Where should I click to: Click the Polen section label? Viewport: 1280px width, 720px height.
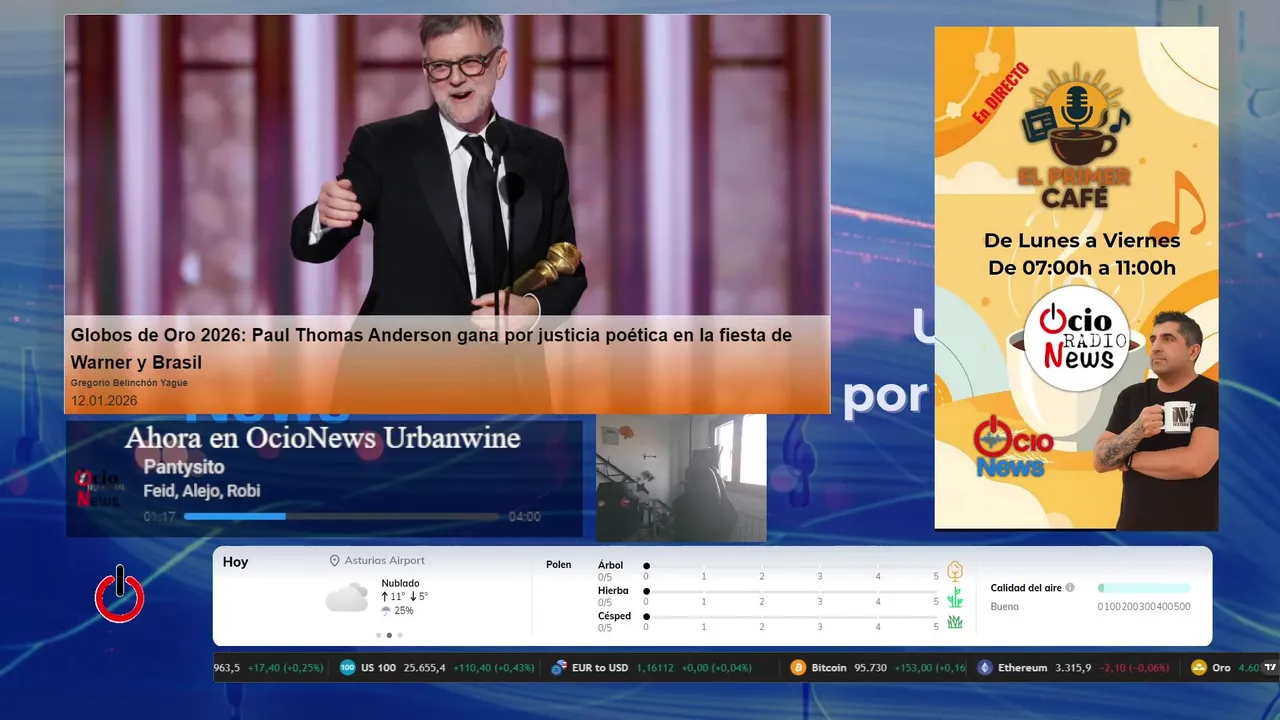click(x=559, y=565)
